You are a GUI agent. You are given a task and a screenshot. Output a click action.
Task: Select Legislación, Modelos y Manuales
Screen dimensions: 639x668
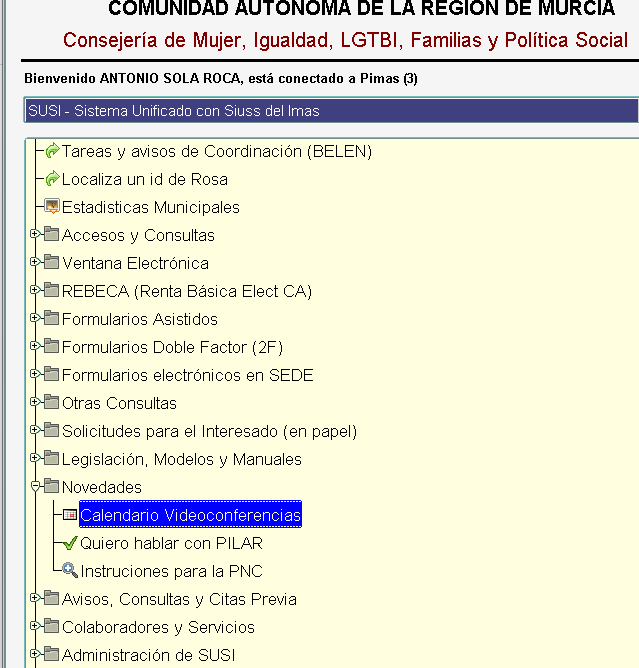181,460
